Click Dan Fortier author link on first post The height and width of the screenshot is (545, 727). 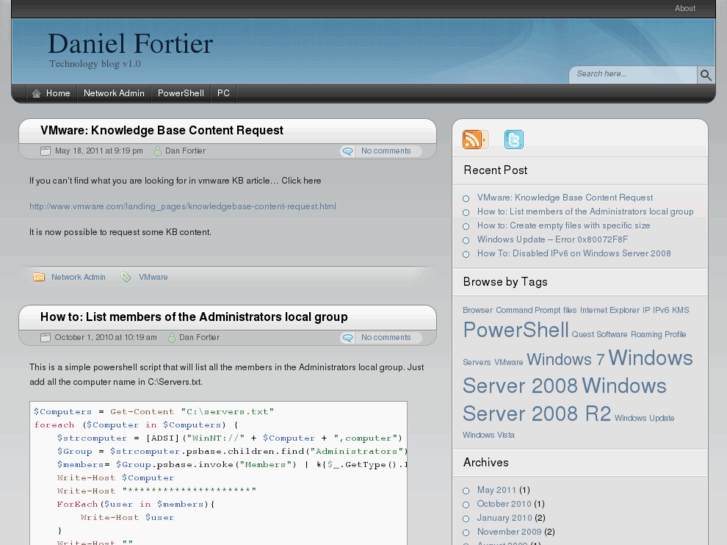[185, 151]
